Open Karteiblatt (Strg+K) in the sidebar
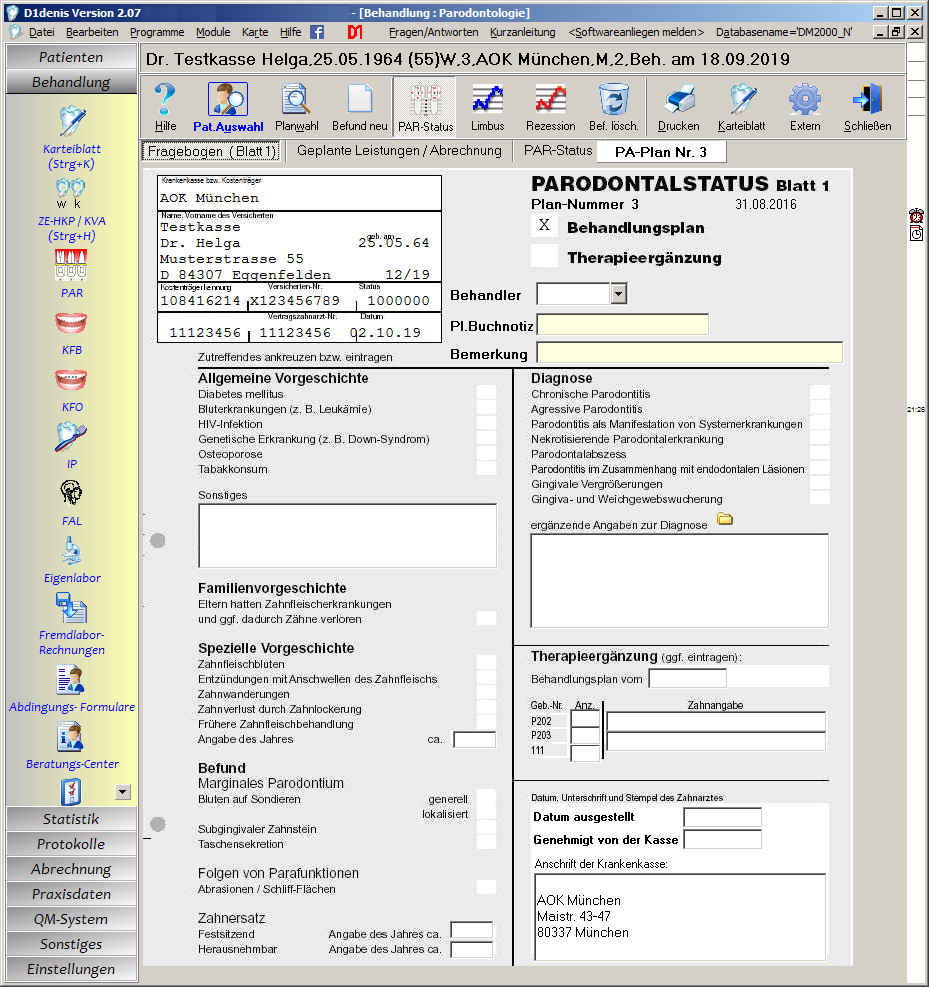This screenshot has width=929, height=987. pos(72,138)
